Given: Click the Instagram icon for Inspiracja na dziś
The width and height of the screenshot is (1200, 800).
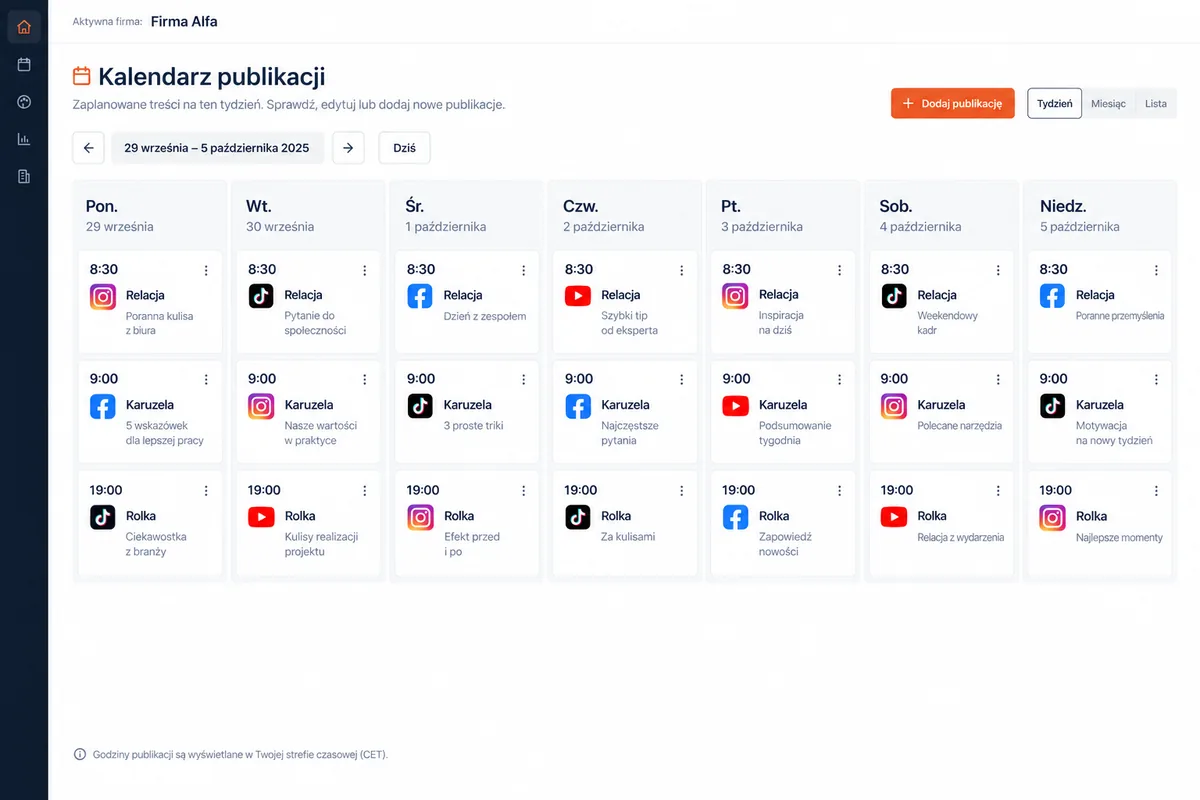Looking at the screenshot, I should pos(735,296).
